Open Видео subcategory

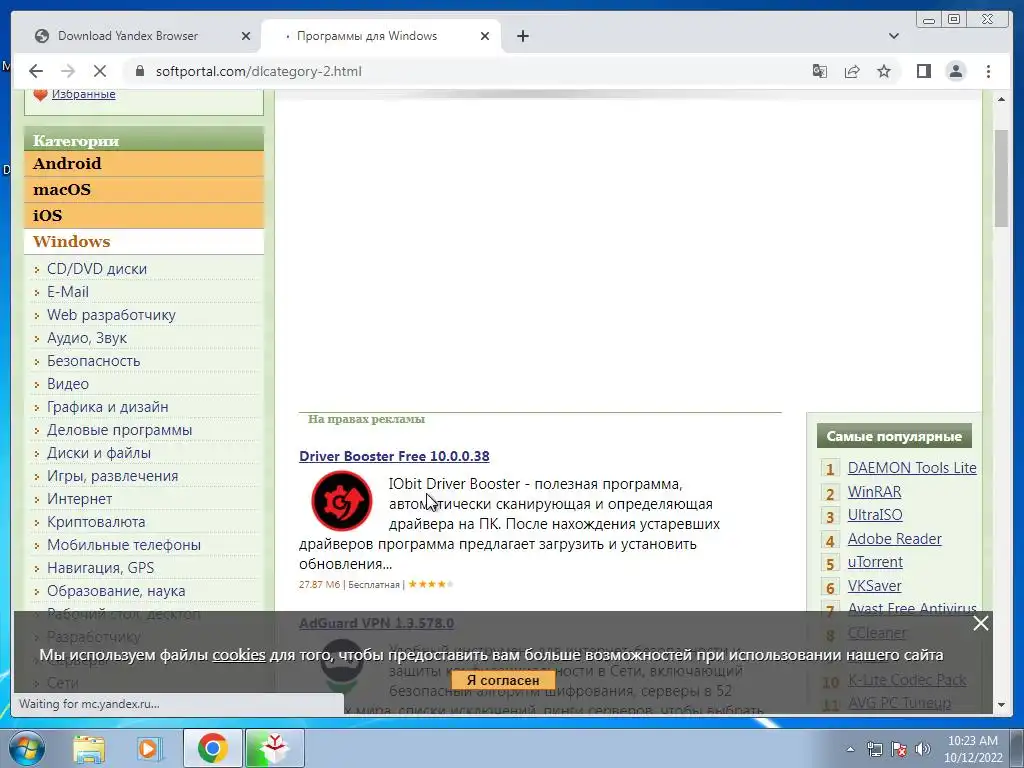(68, 384)
